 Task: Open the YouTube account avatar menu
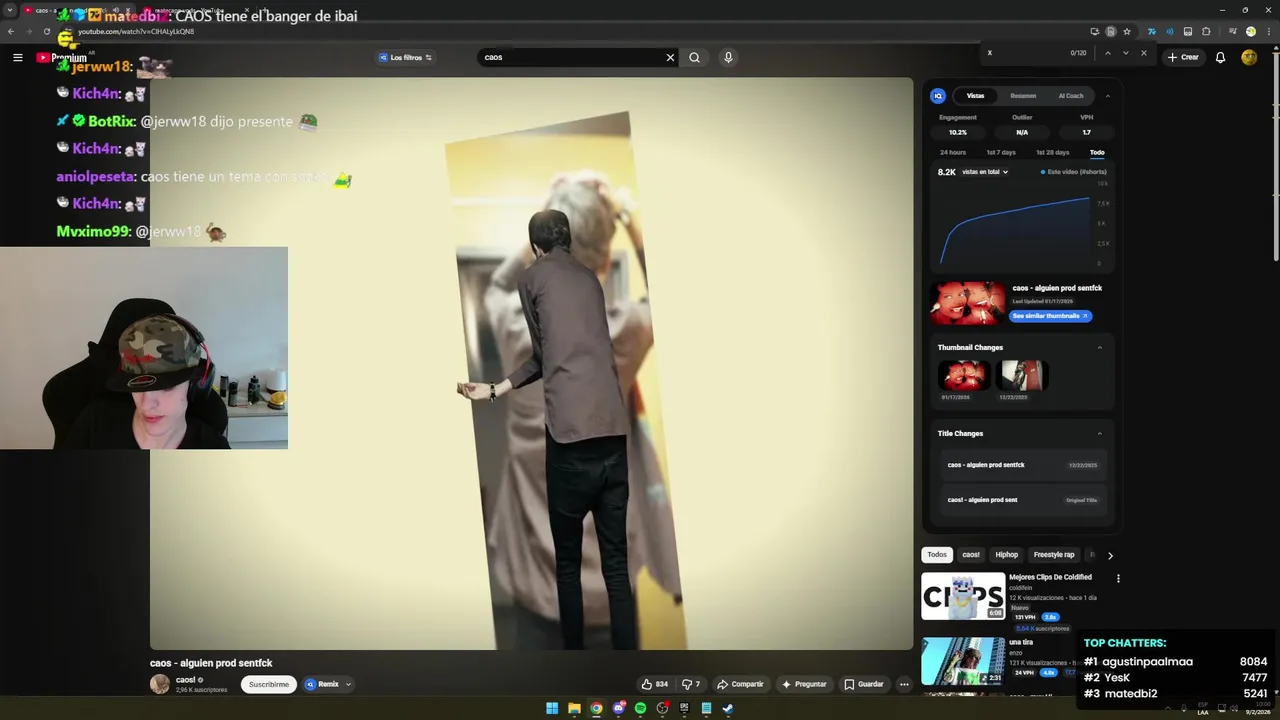pyautogui.click(x=1249, y=57)
